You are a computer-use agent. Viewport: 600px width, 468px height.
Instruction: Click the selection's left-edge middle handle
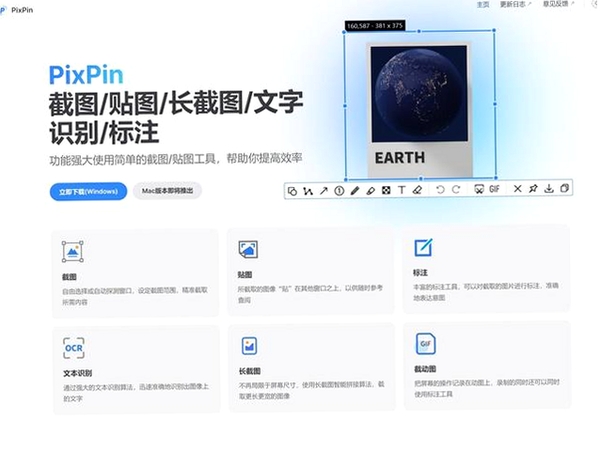(x=345, y=106)
